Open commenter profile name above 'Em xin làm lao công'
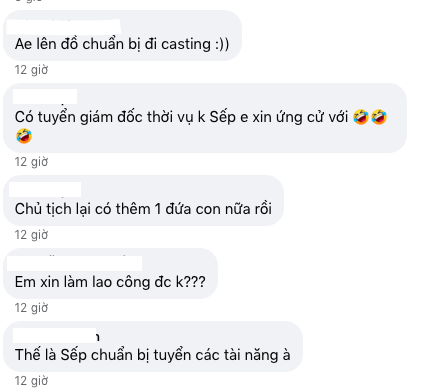 pyautogui.click(x=74, y=263)
